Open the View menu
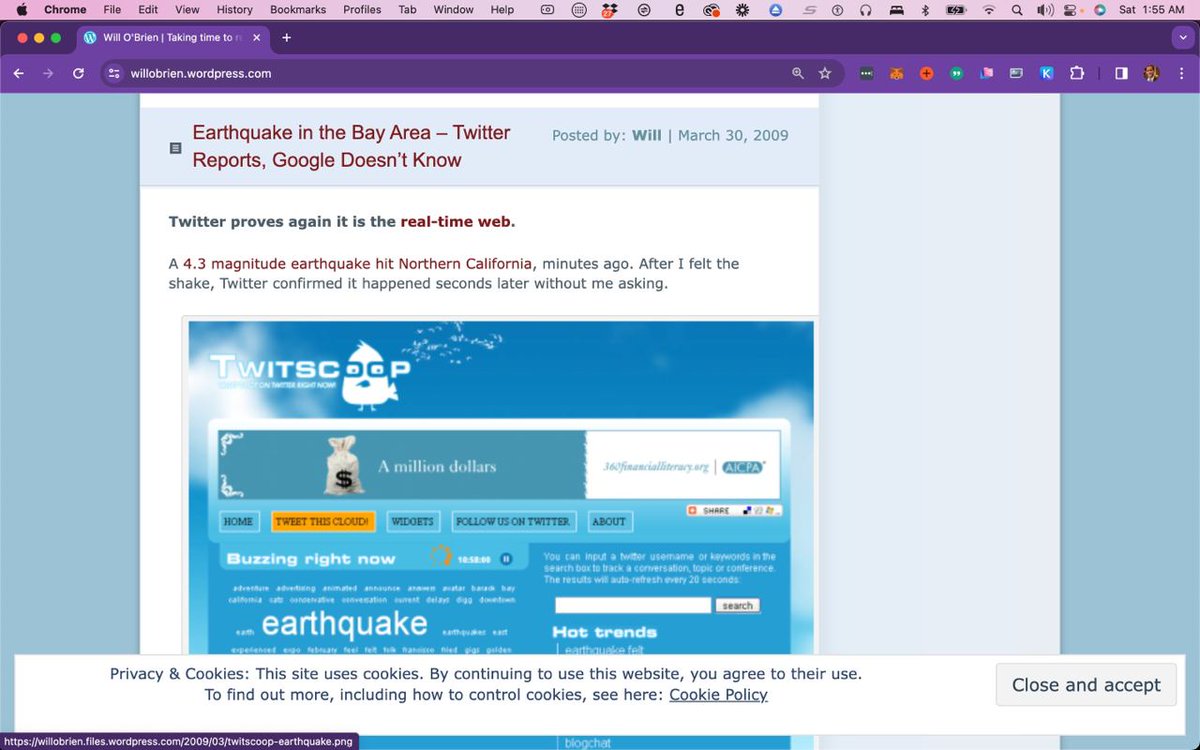This screenshot has width=1200, height=750. click(187, 10)
